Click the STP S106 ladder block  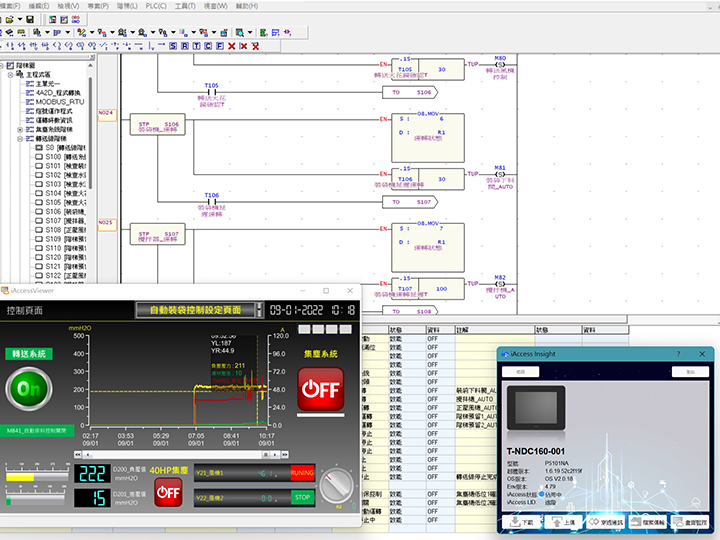[158, 124]
